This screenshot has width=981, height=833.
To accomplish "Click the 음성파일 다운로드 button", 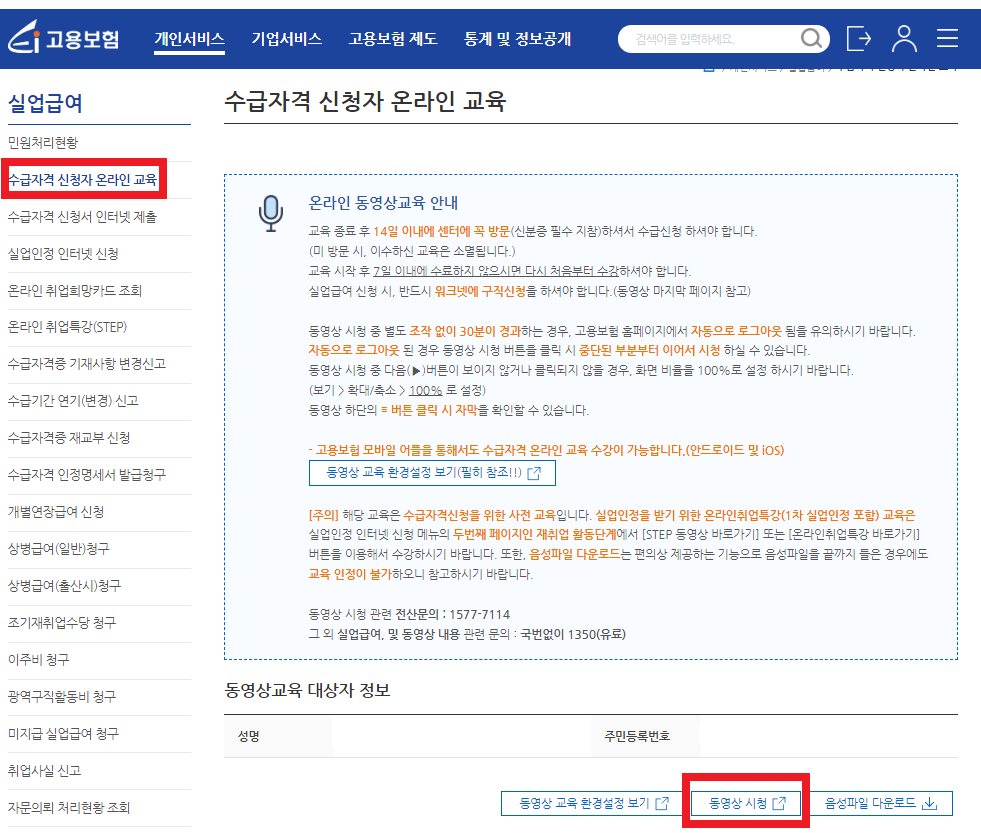I will tap(880, 803).
